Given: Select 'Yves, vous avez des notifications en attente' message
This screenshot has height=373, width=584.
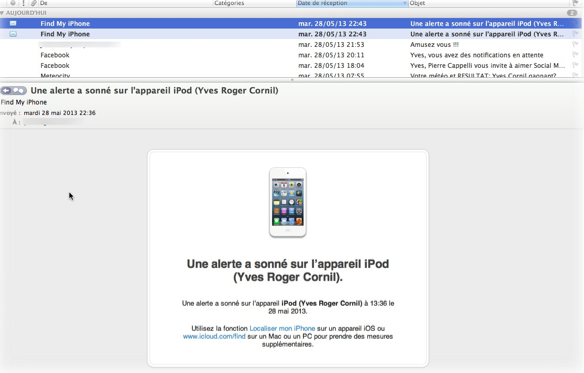Looking at the screenshot, I should pos(477,55).
